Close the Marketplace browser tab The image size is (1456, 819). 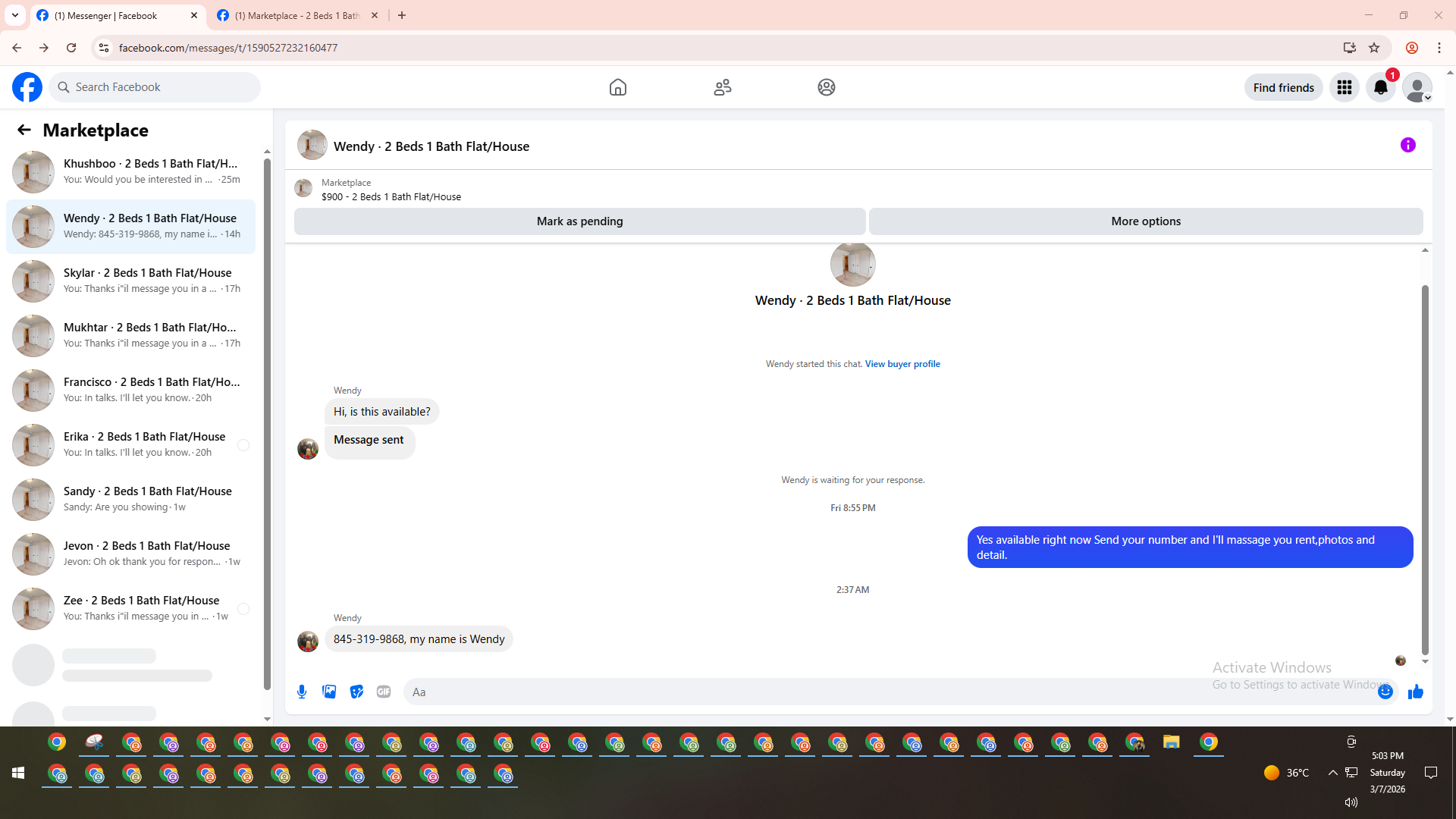pos(375,15)
